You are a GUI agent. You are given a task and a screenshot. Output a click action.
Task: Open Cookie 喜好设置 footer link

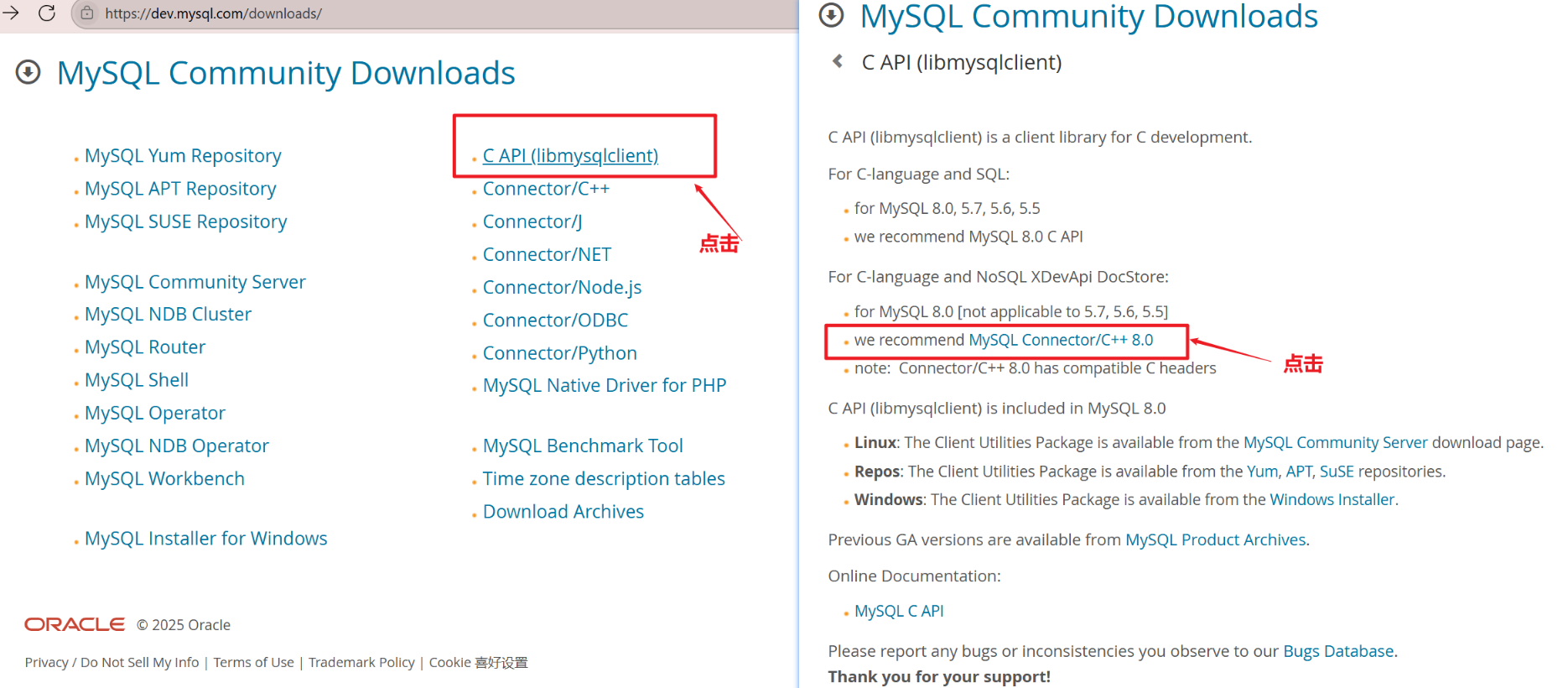(478, 663)
